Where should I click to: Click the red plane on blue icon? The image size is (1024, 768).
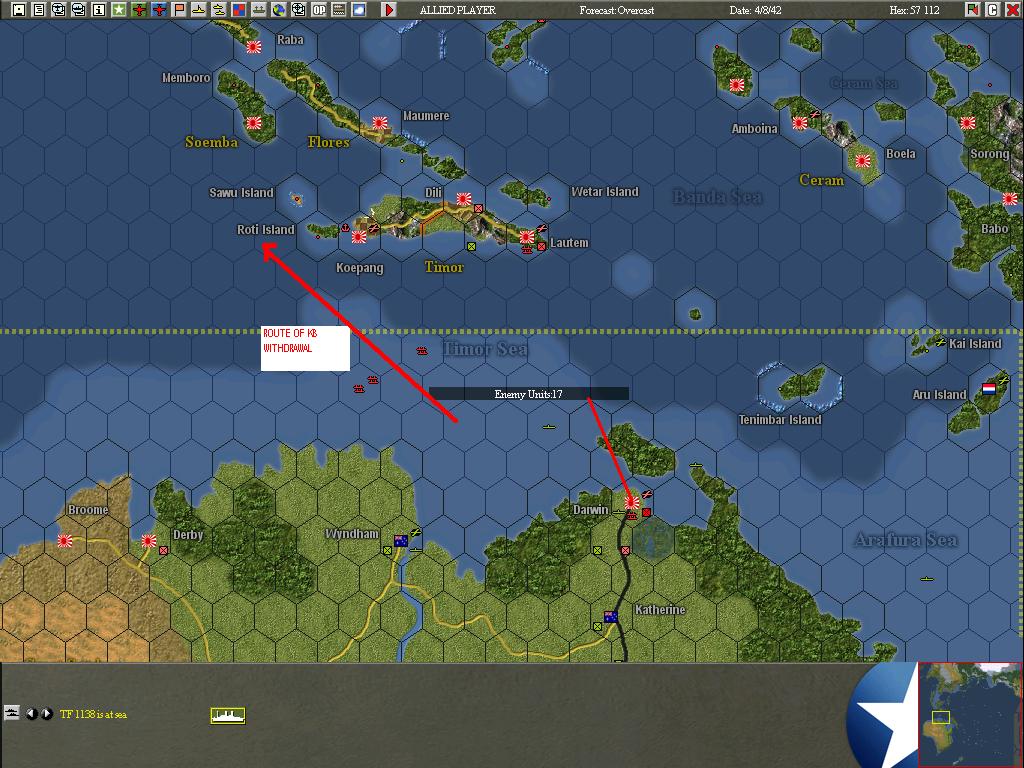[x=159, y=10]
